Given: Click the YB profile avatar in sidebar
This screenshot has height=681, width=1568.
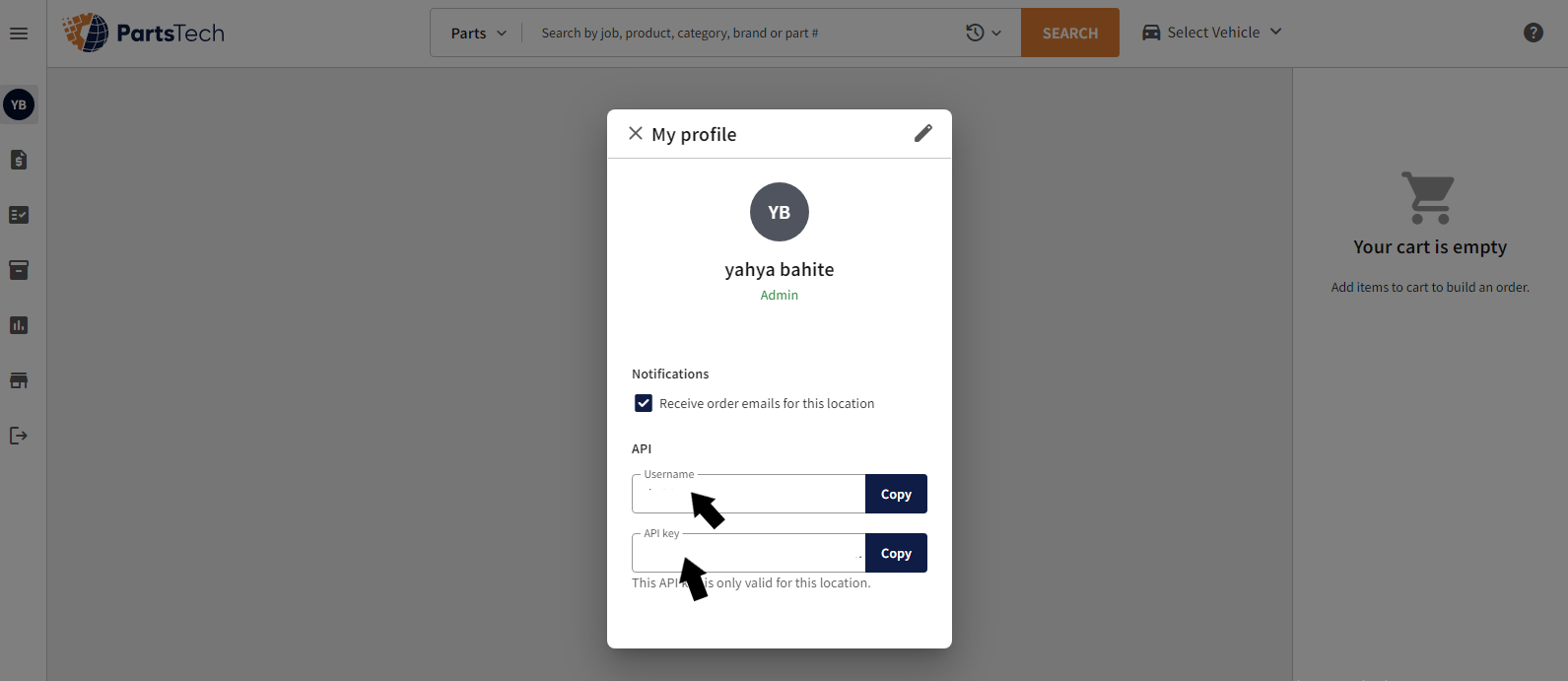Looking at the screenshot, I should pyautogui.click(x=19, y=104).
